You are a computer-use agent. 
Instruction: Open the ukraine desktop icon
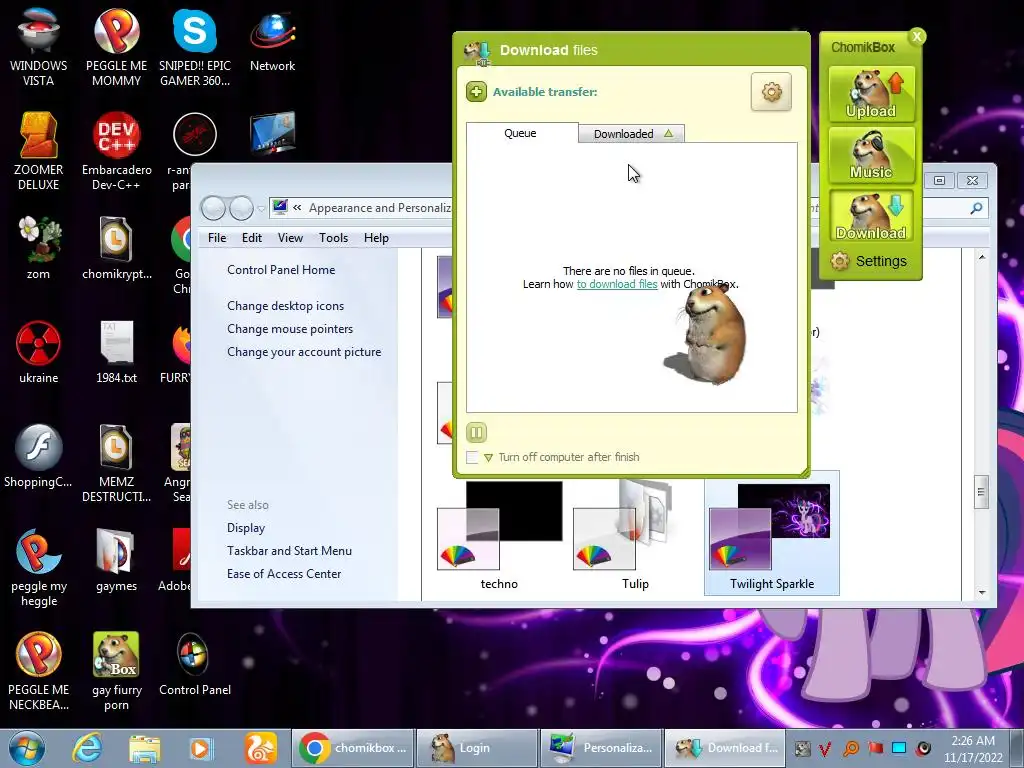(x=39, y=351)
